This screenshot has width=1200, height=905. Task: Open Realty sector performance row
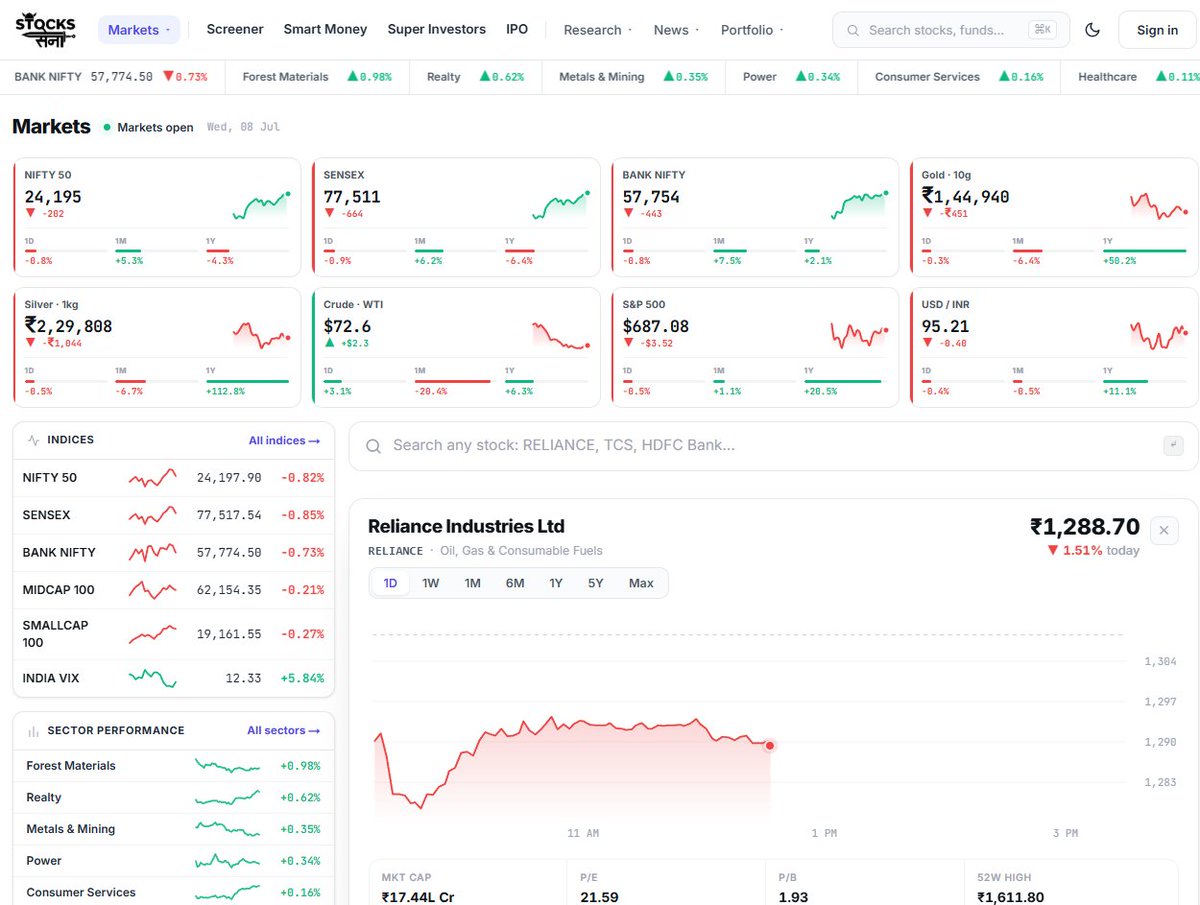pos(173,798)
